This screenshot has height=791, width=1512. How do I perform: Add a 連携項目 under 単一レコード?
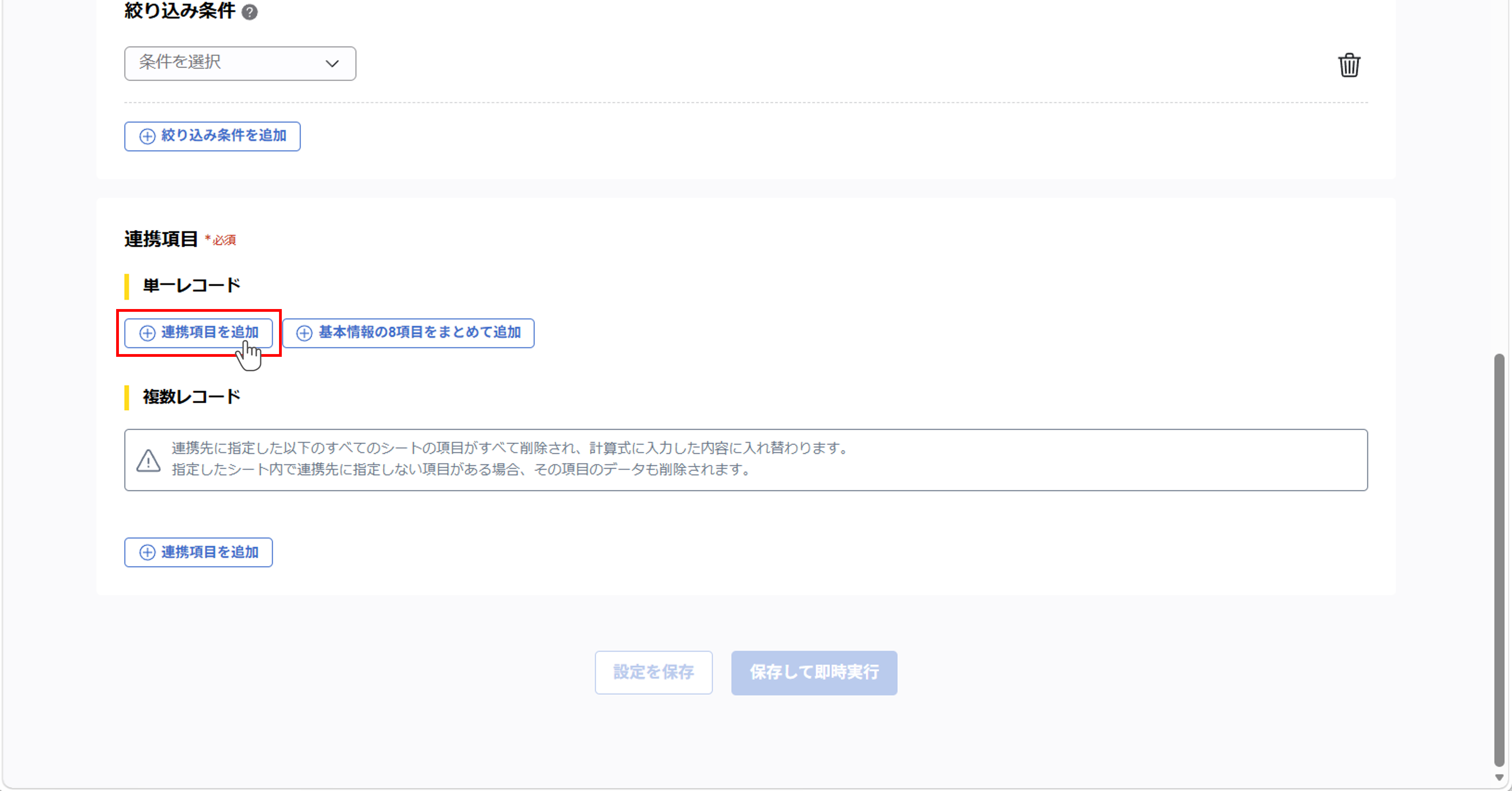198,333
